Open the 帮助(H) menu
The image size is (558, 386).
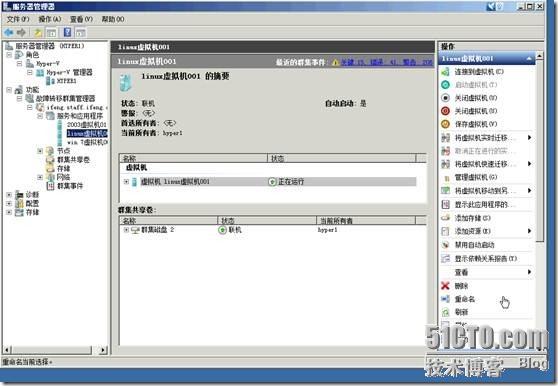click(x=113, y=19)
